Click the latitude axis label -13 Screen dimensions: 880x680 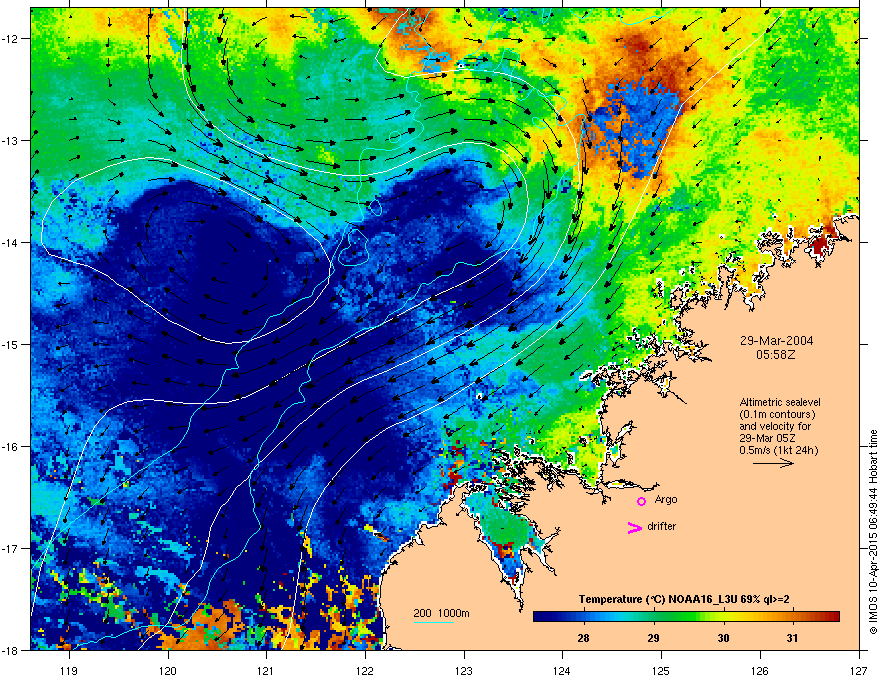point(10,140)
